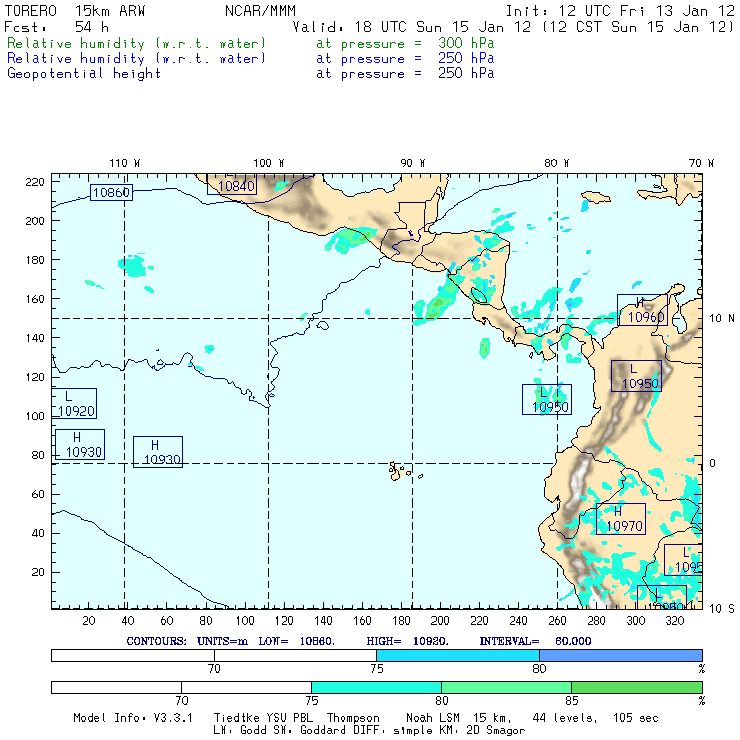Select the HIGH= 10920. contour text
The width and height of the screenshot is (740, 740).
[x=407, y=641]
